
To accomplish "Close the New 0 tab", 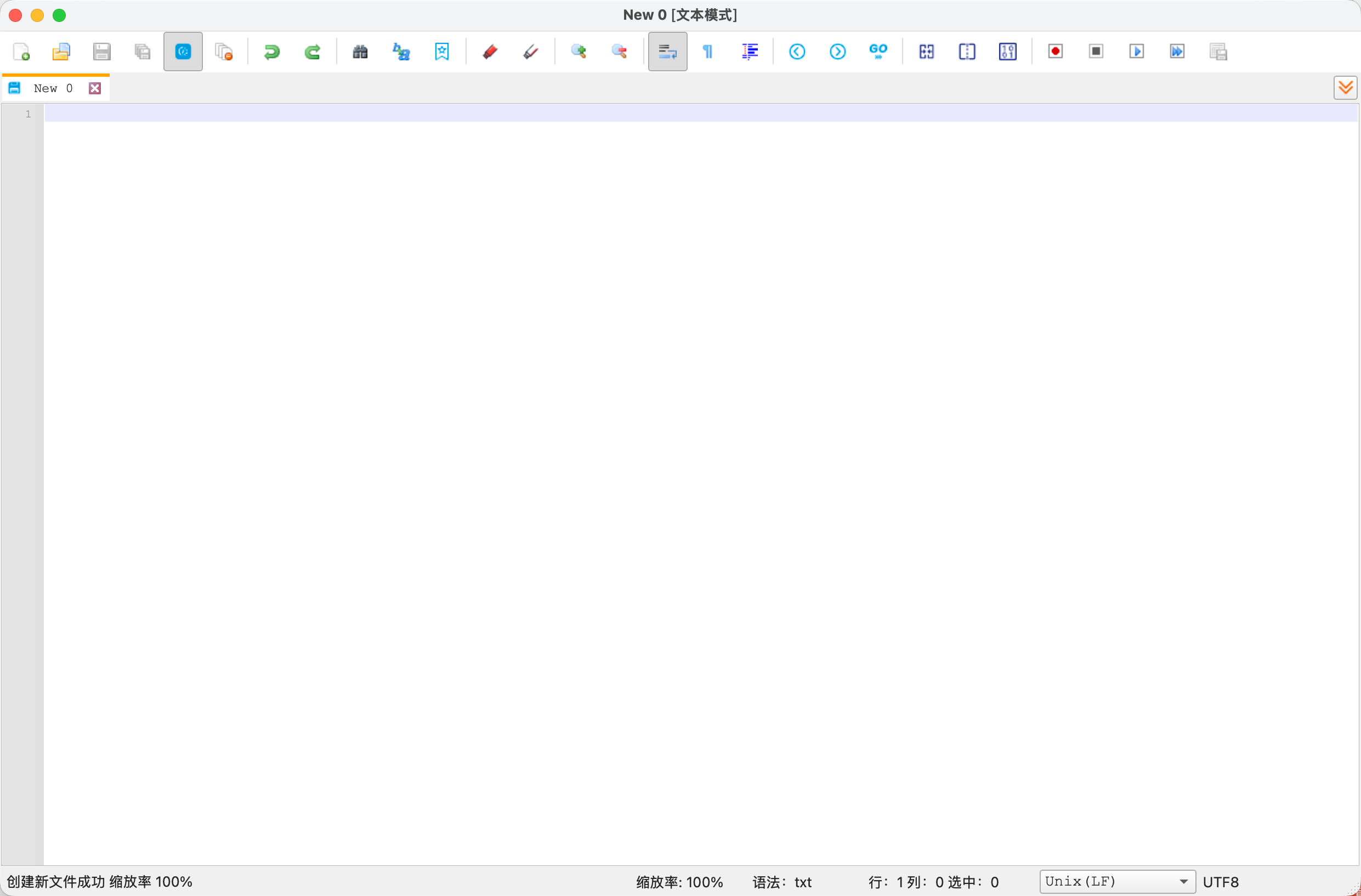I will point(95,88).
